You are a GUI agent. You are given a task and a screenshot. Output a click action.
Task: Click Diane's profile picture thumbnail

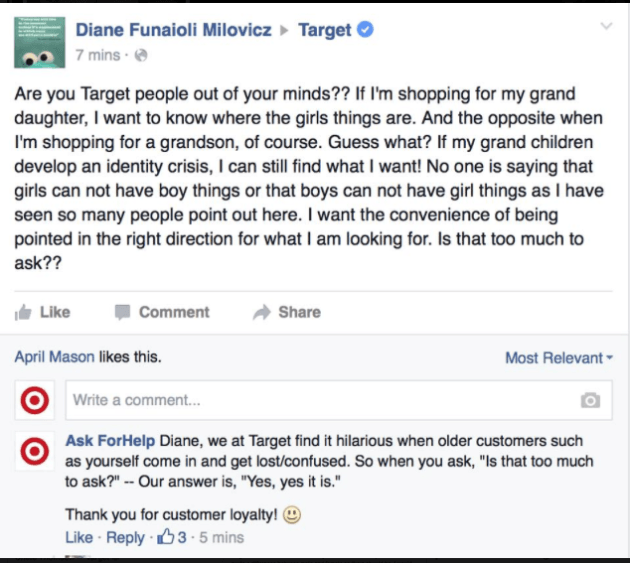coord(41,42)
